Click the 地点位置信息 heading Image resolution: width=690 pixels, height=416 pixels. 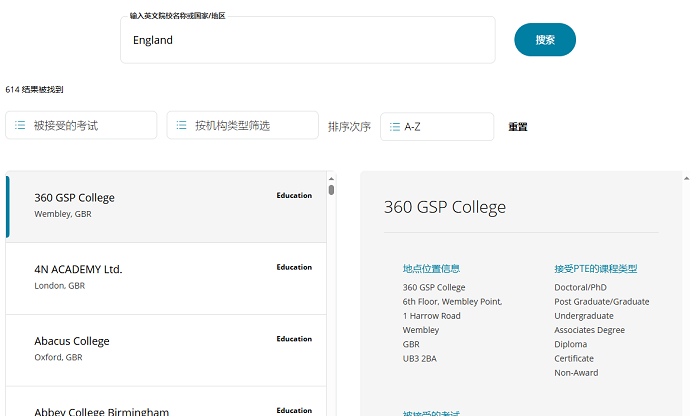point(431,269)
